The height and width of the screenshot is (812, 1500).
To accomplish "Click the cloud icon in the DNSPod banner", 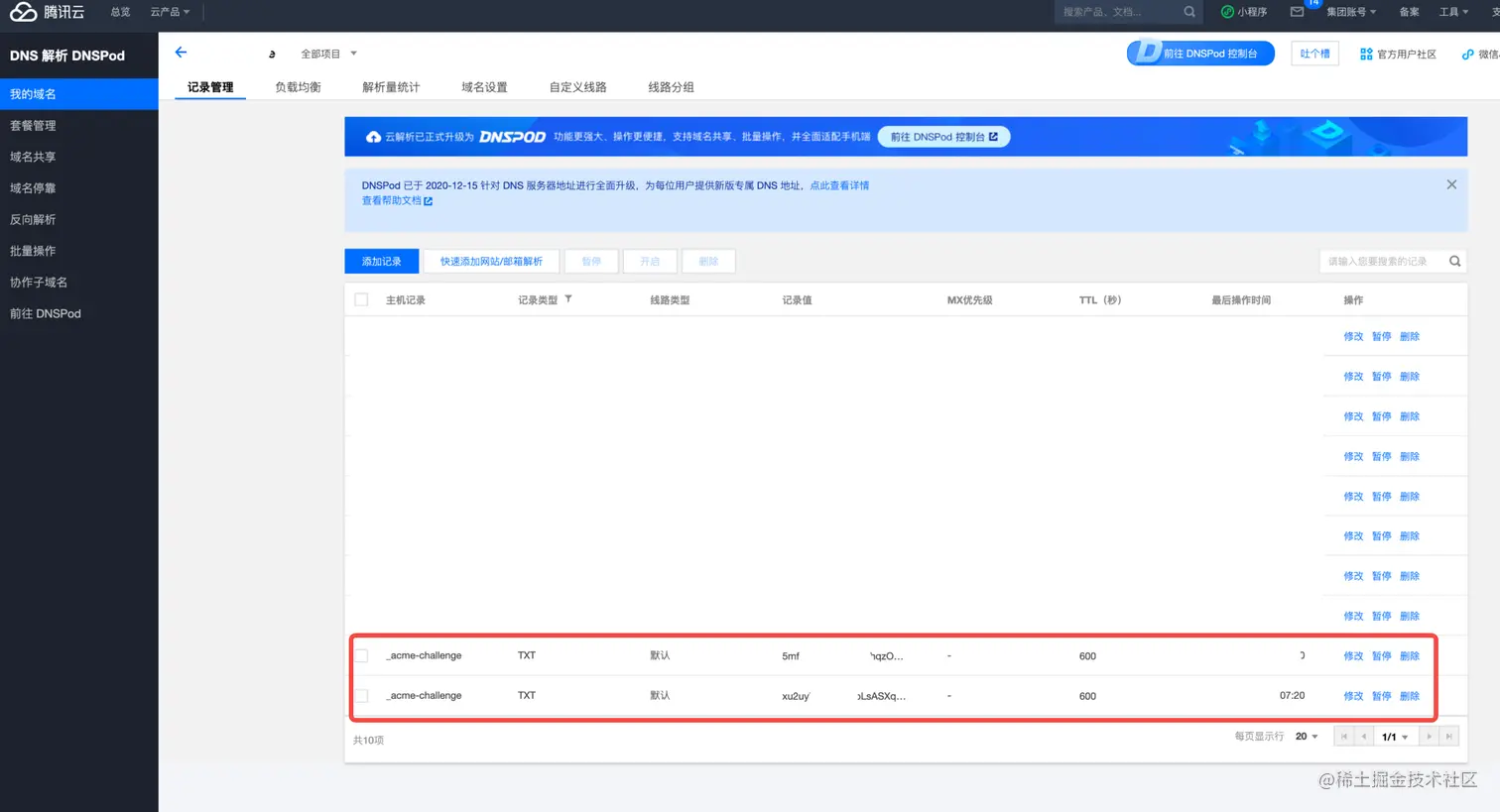I will click(x=373, y=137).
